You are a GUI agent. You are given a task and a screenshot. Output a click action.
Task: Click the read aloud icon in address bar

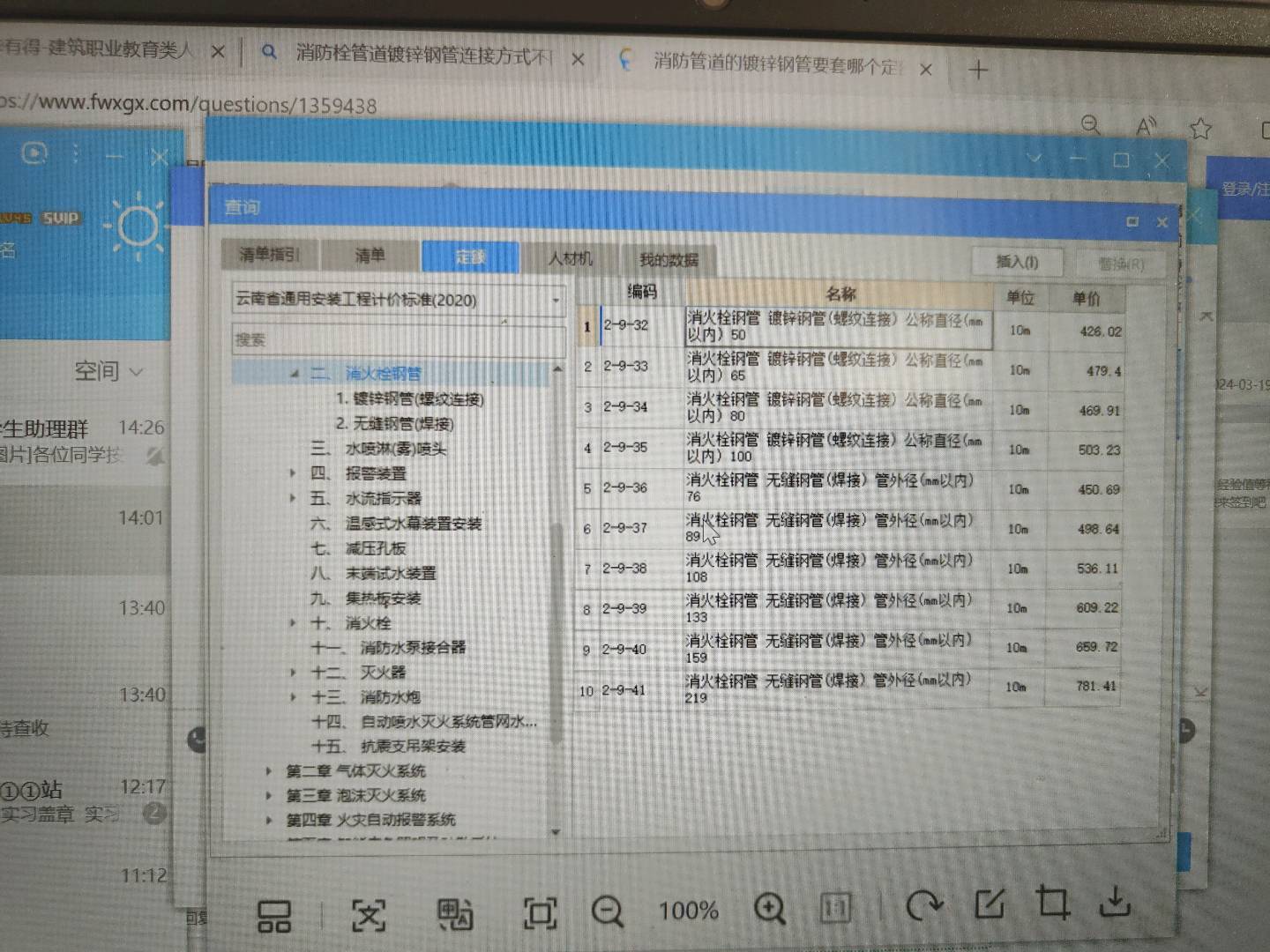(1146, 127)
